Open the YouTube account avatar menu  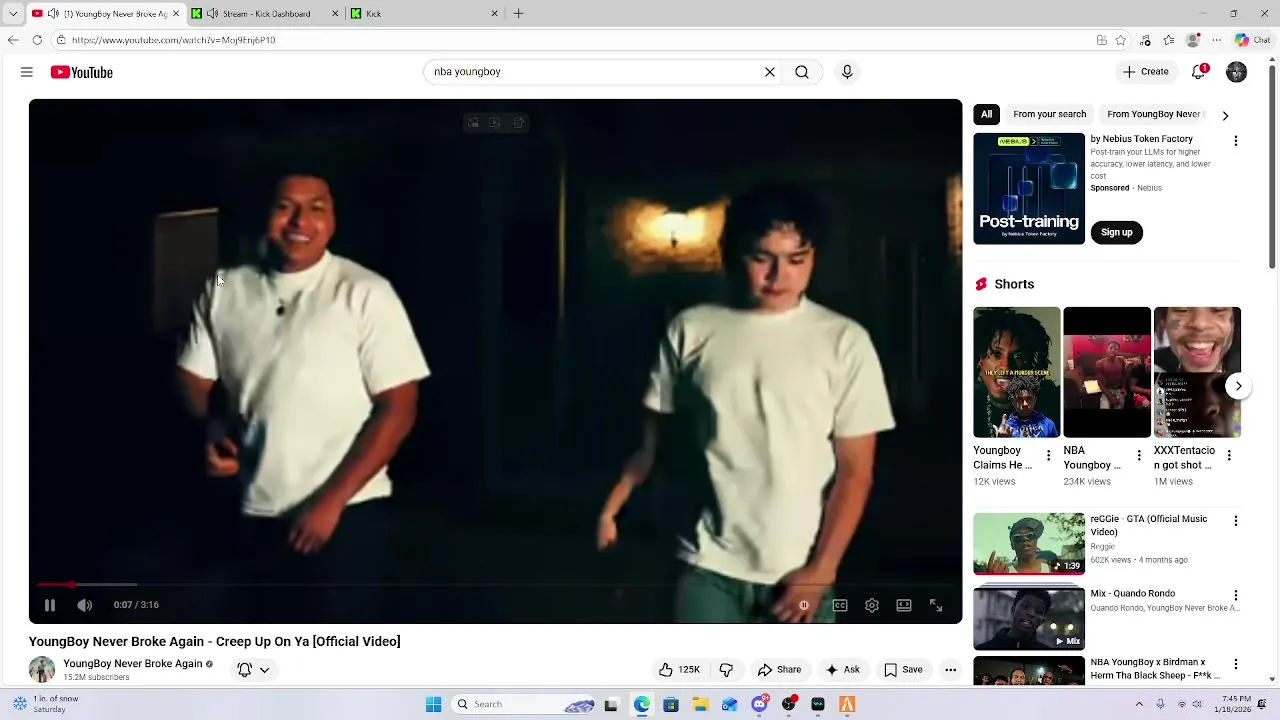1236,72
